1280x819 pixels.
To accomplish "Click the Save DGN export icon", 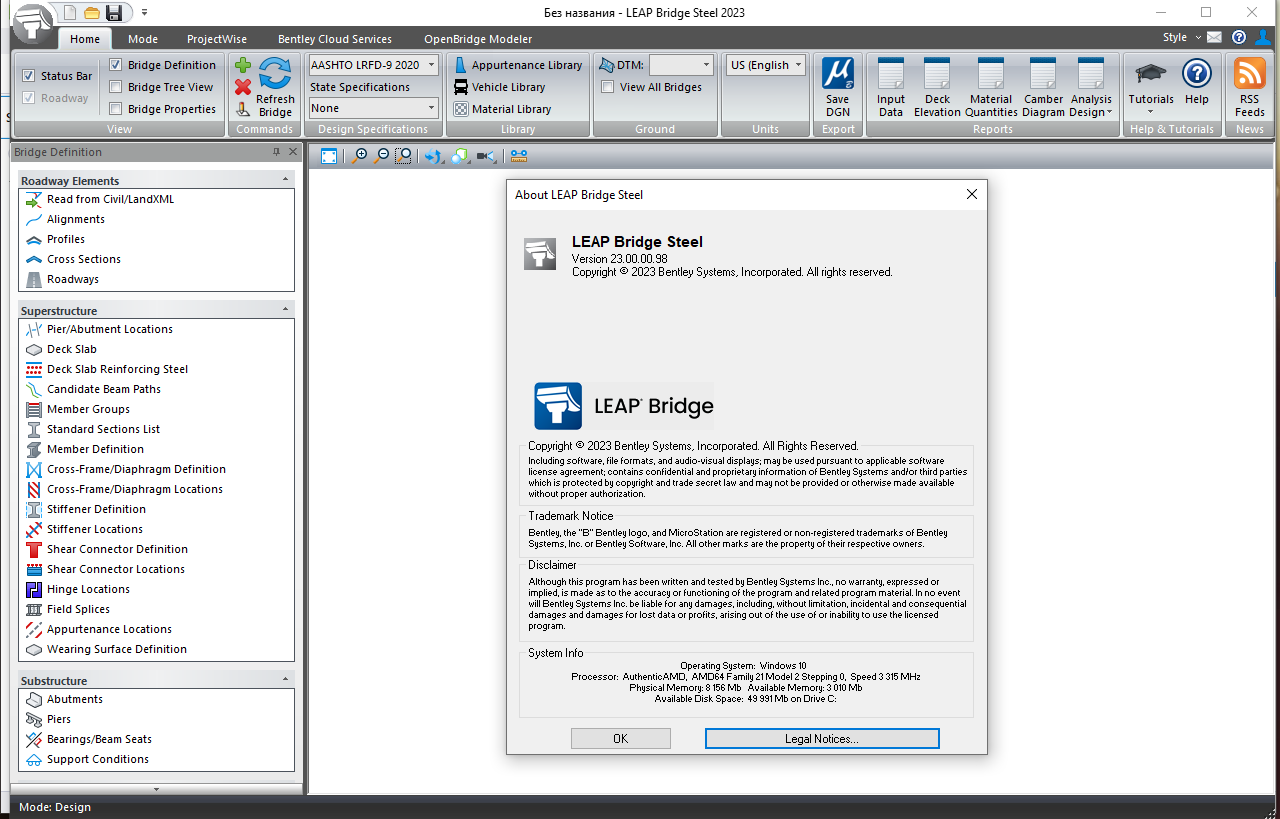I will pyautogui.click(x=838, y=88).
